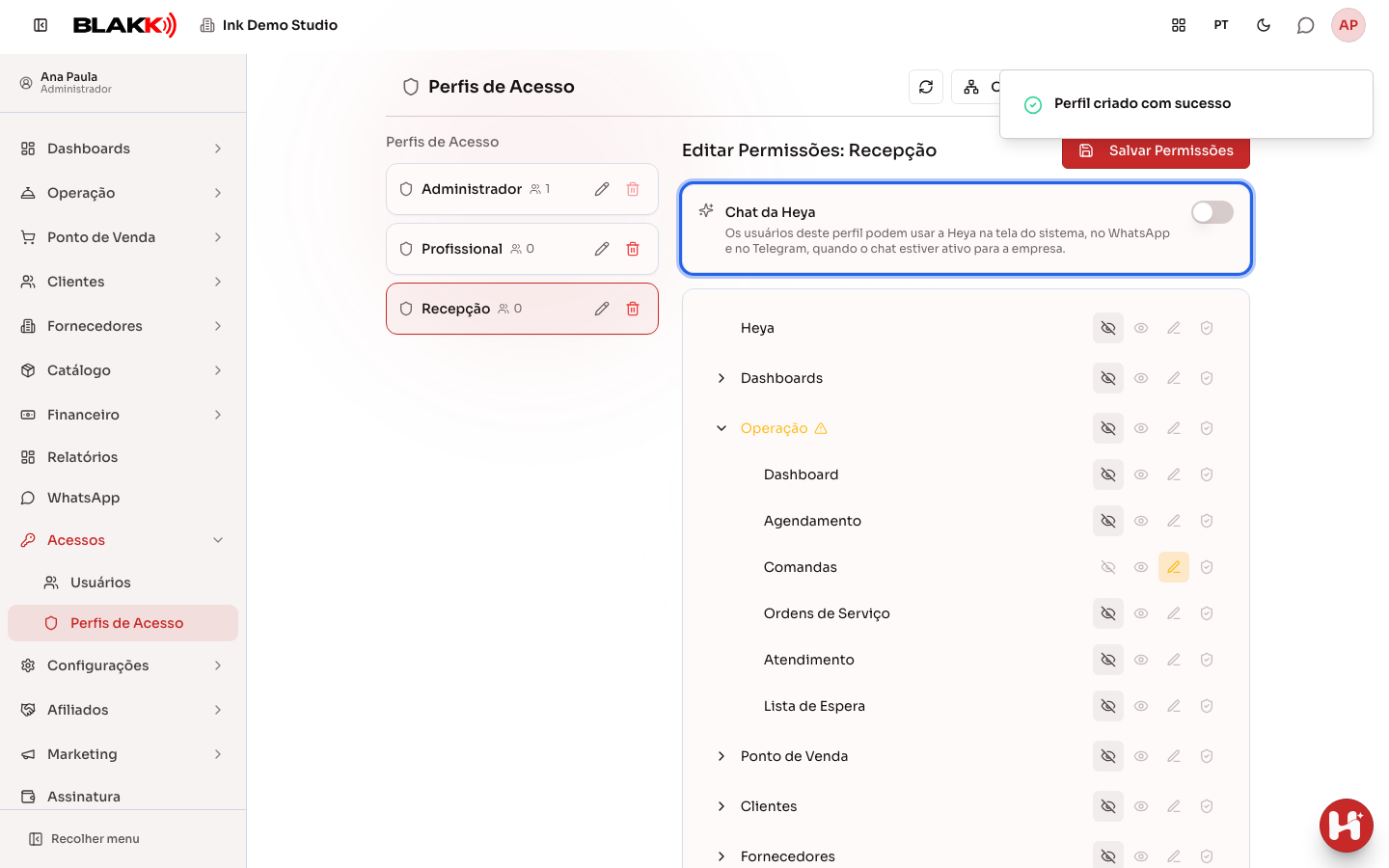Edit the Profissional profile name
The image size is (1389, 868).
point(602,249)
